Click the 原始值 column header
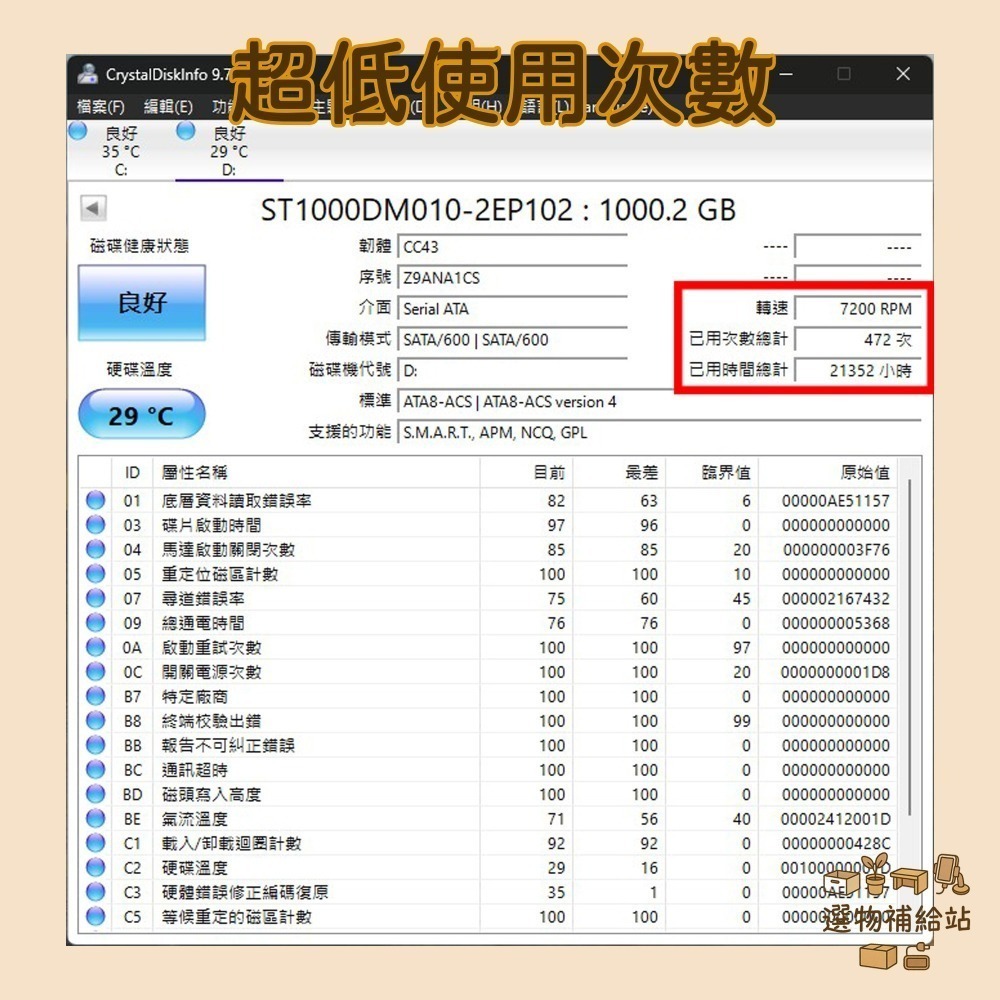The height and width of the screenshot is (1000, 1000). (x=828, y=473)
